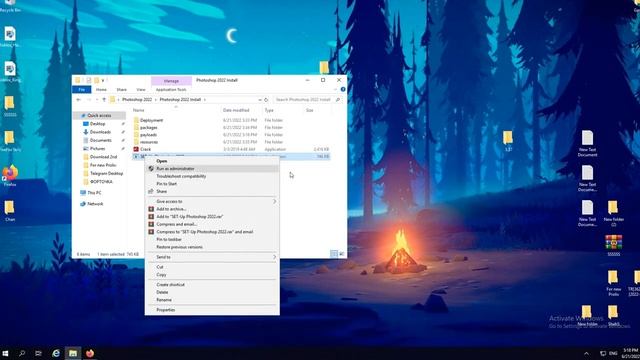Open taskbar search magnifier icon
Viewport: 640px width, 360px height.
pos(22,353)
